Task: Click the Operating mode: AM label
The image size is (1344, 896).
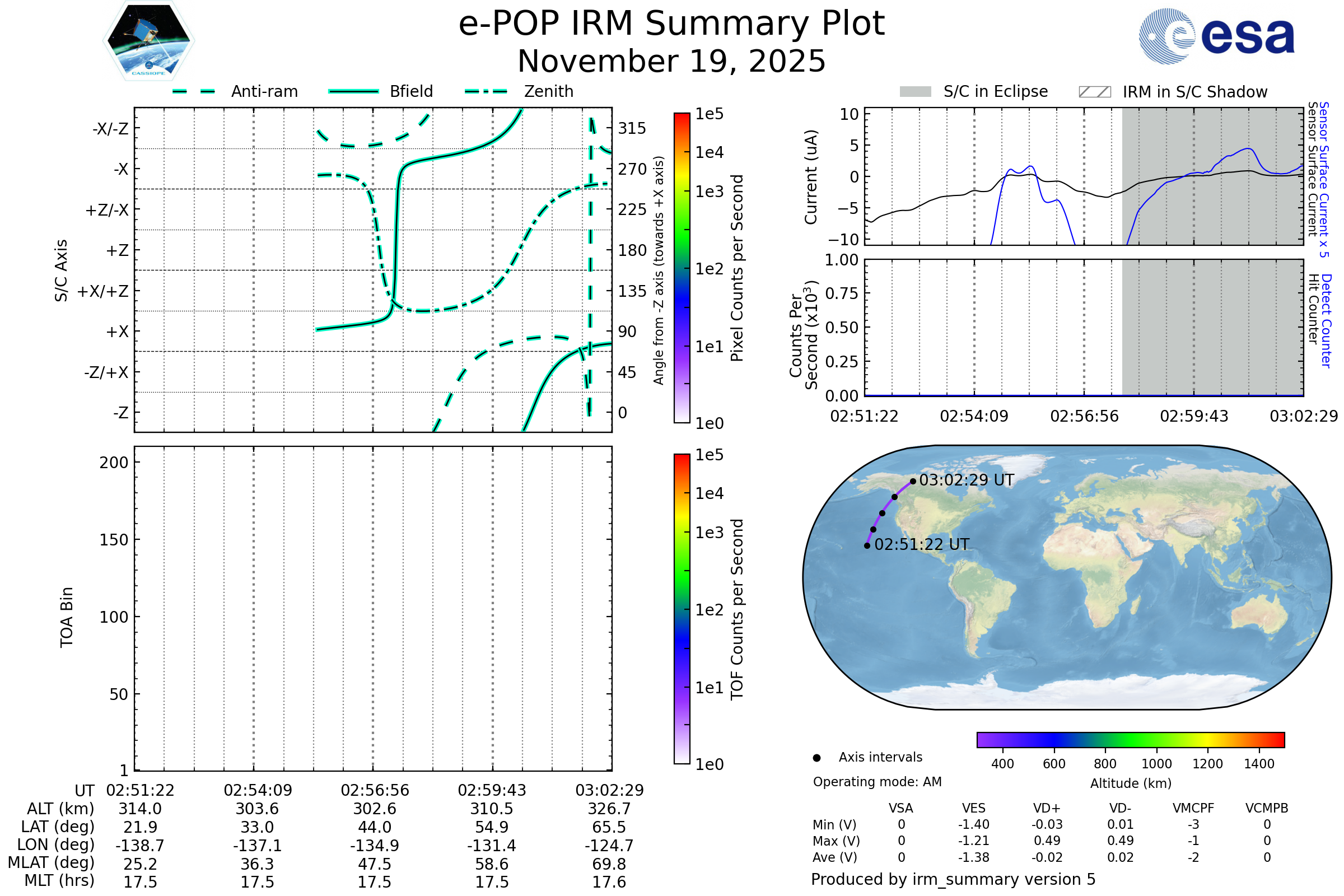Action: (x=877, y=782)
